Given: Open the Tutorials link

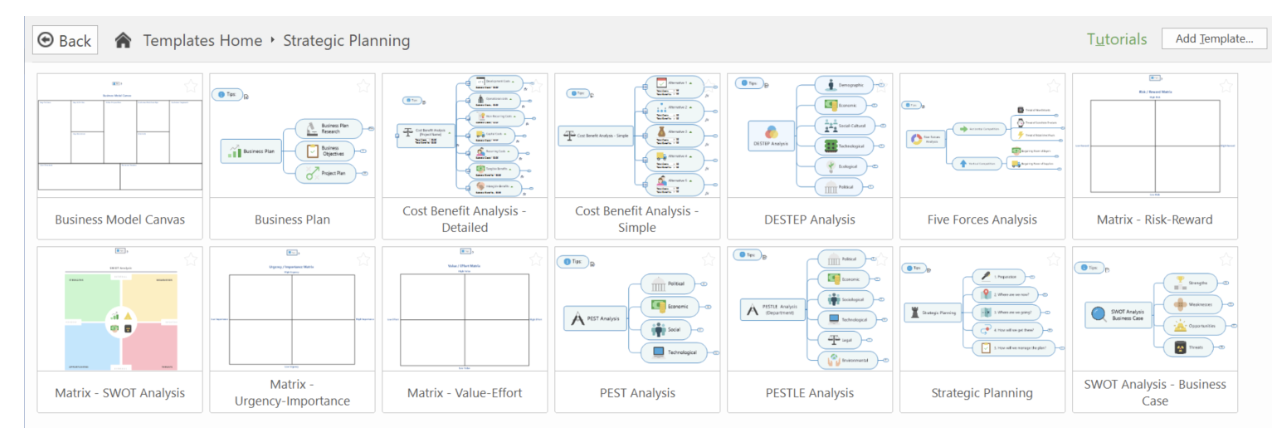Looking at the screenshot, I should (1117, 40).
